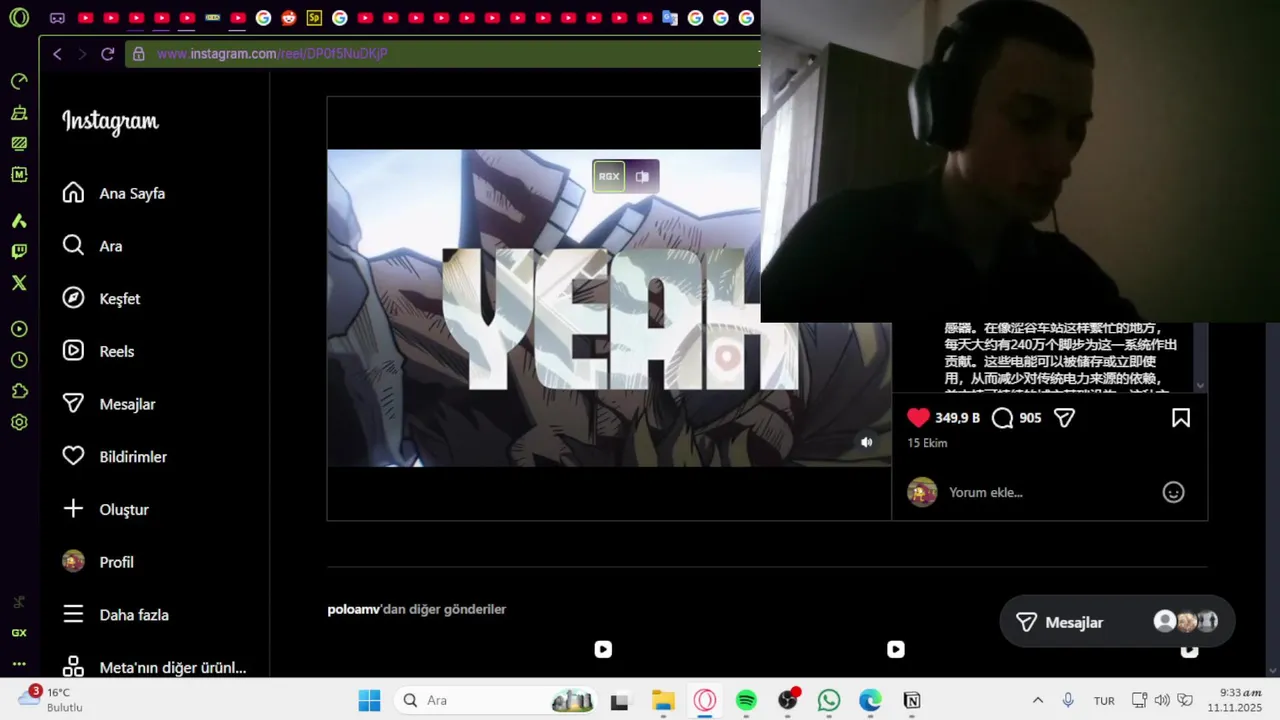The width and height of the screenshot is (1280, 720).
Task: Open Spotify from taskbar
Action: point(746,700)
